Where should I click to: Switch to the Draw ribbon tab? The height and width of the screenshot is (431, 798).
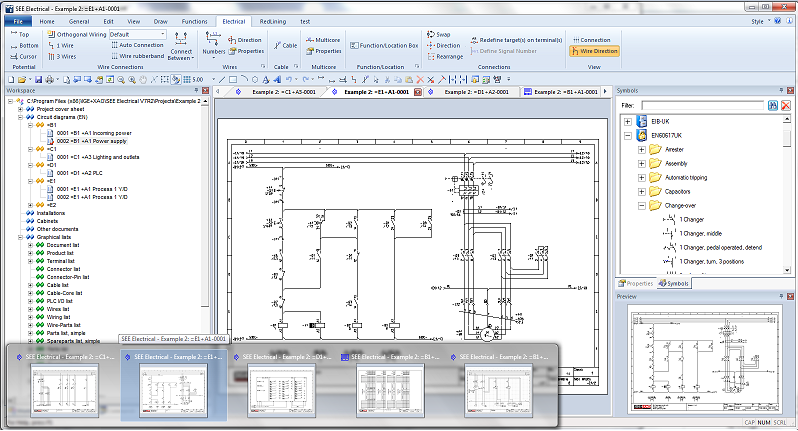coord(160,21)
